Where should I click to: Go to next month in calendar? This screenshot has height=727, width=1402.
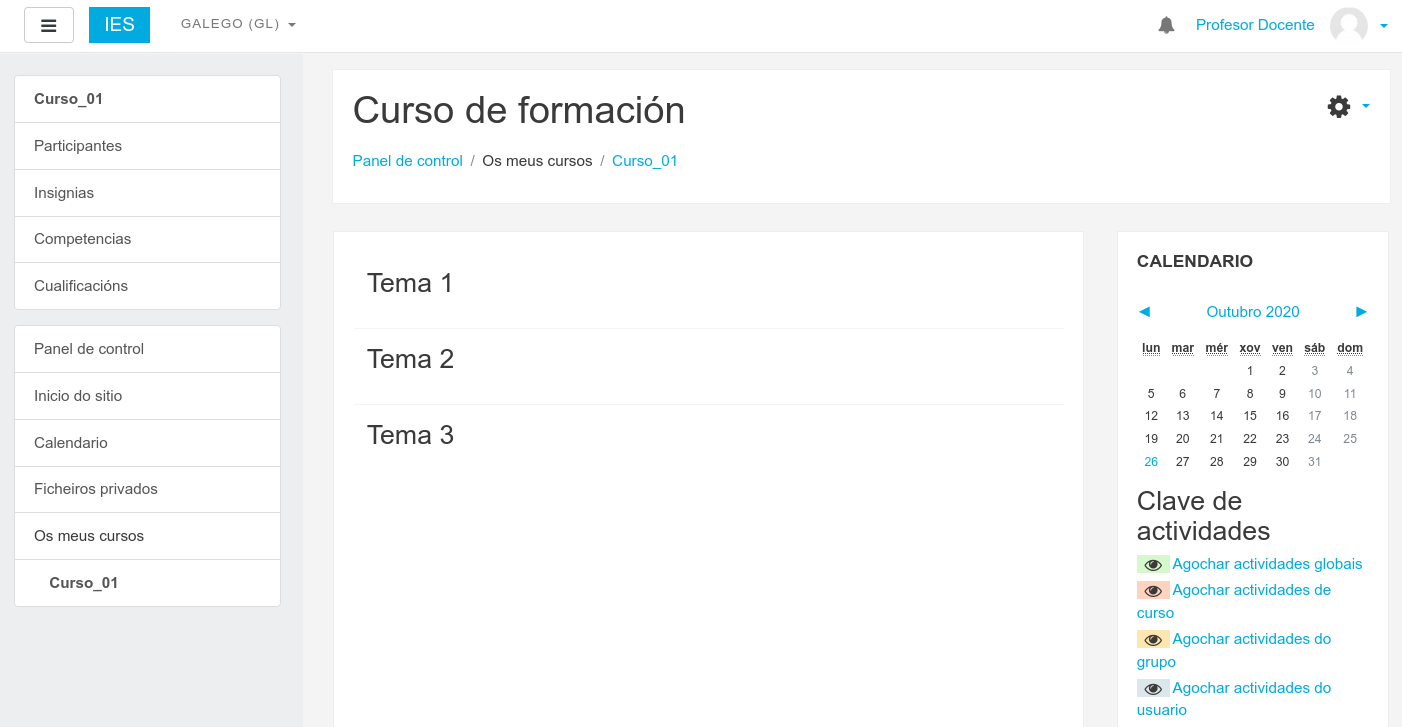1361,311
